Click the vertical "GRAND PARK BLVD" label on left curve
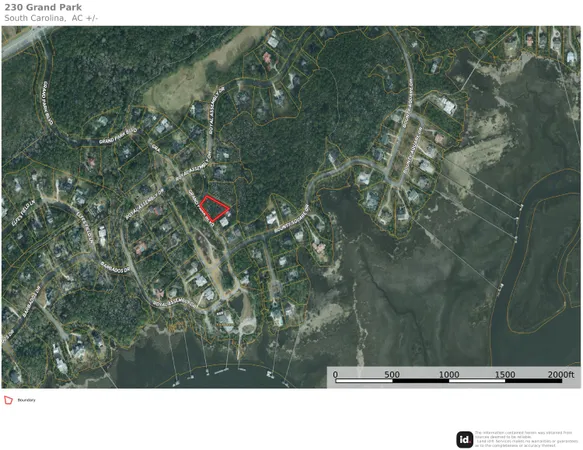The image size is (583, 450). tap(48, 103)
